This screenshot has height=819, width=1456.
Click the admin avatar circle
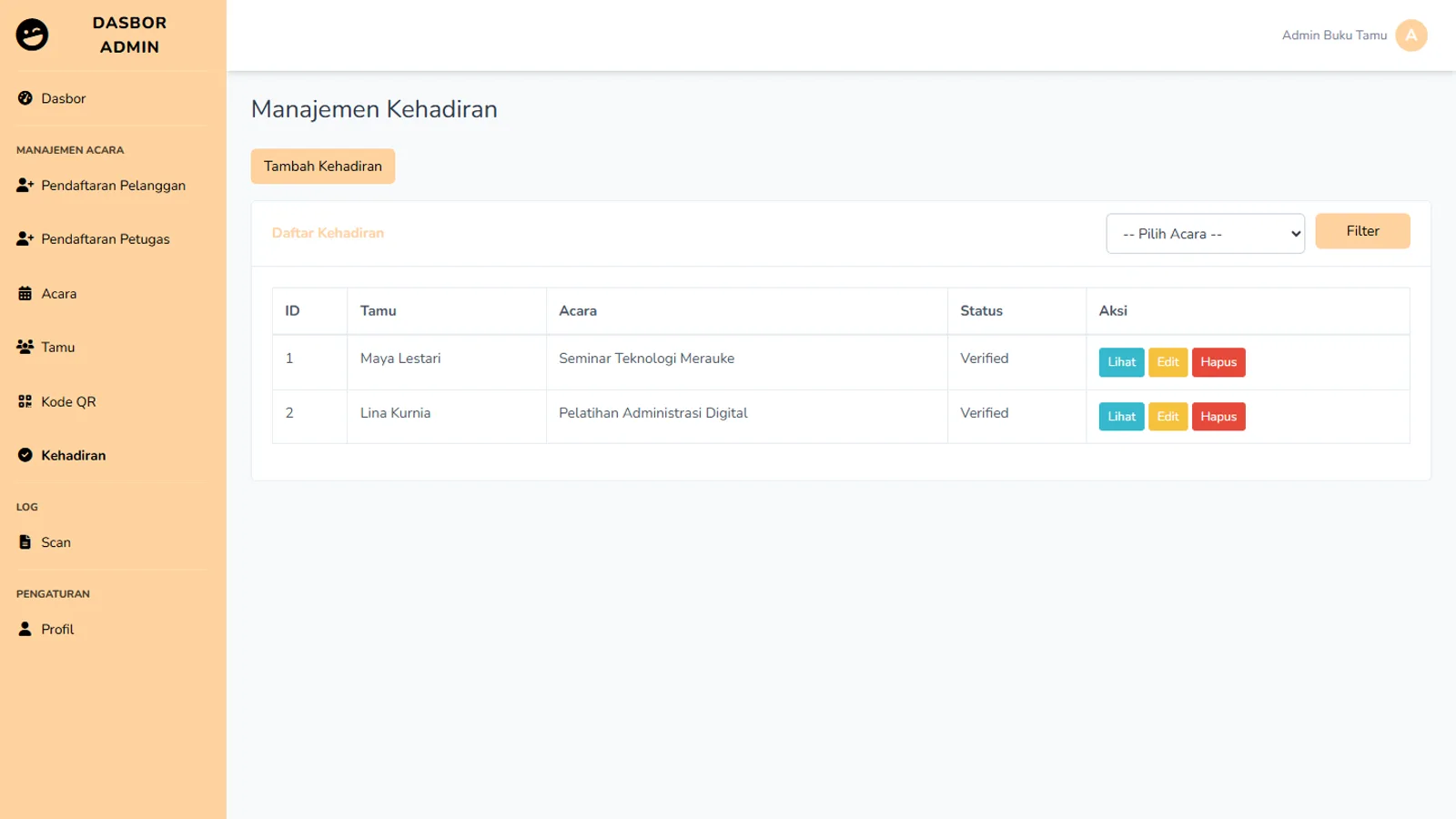point(1411,35)
